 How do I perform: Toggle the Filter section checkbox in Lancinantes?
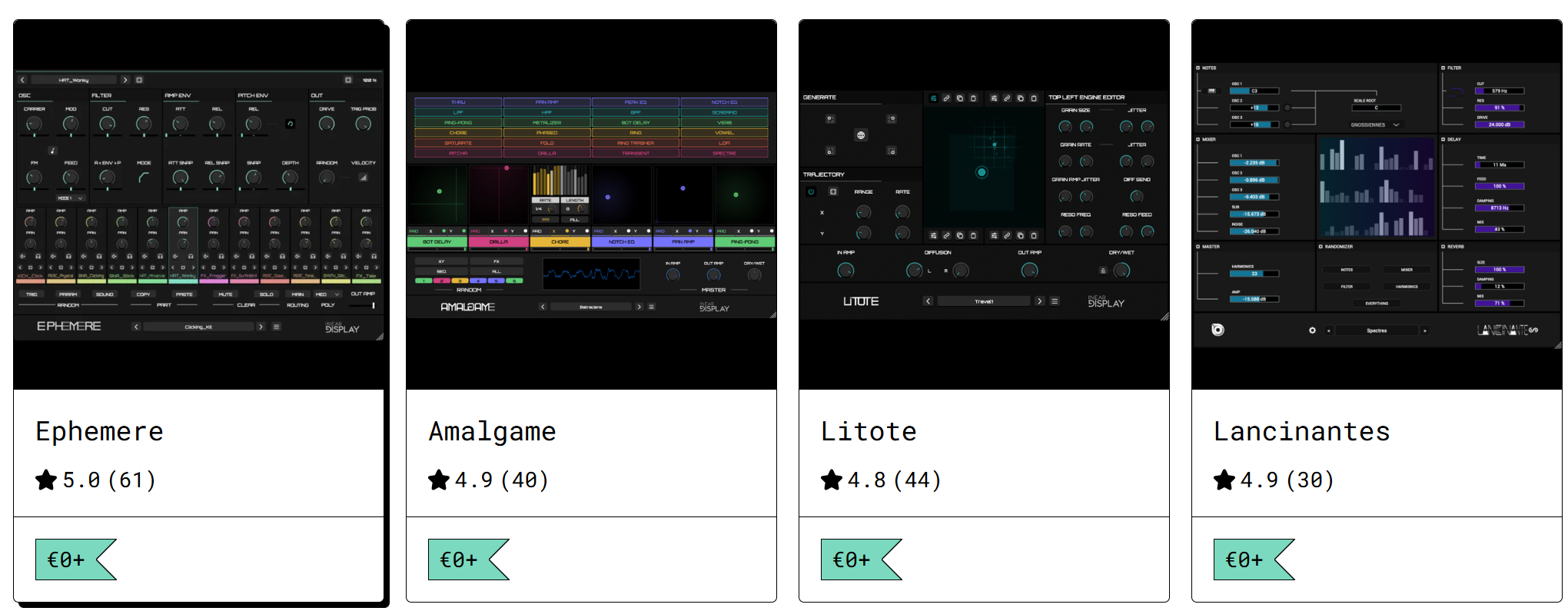pyautogui.click(x=1443, y=68)
